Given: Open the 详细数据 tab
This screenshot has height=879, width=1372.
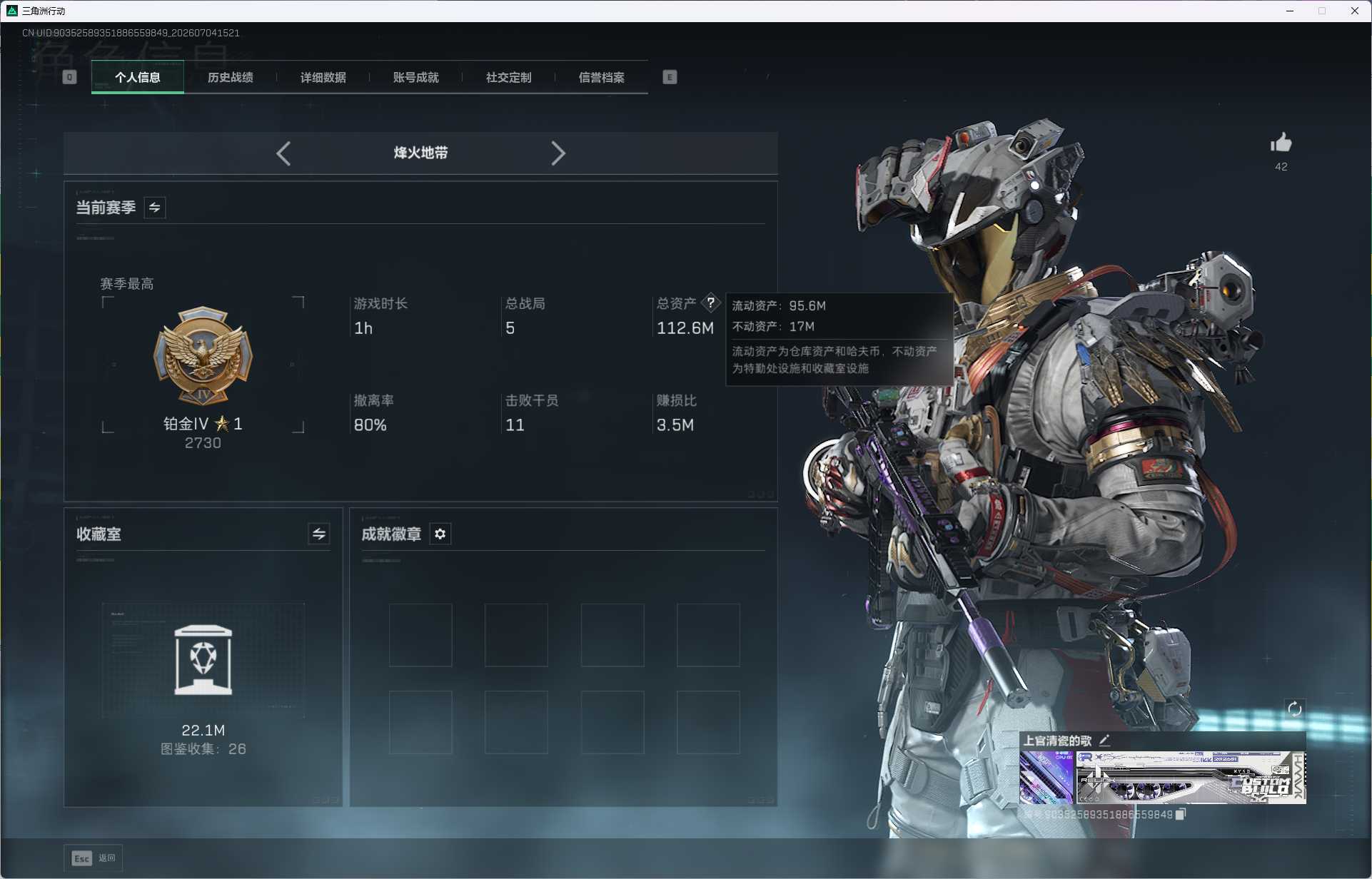Looking at the screenshot, I should pyautogui.click(x=323, y=77).
